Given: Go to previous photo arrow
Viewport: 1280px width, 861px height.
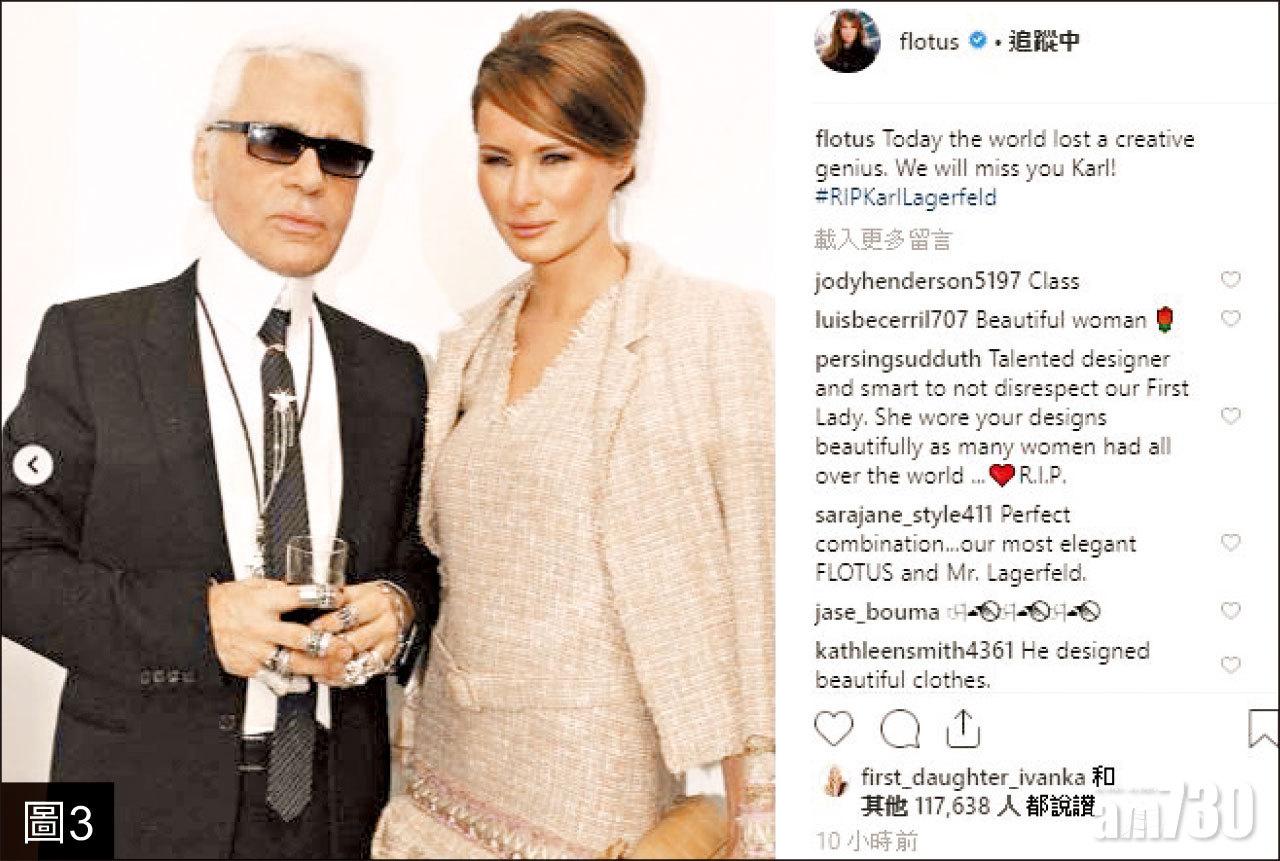Looking at the screenshot, I should click(x=33, y=465).
